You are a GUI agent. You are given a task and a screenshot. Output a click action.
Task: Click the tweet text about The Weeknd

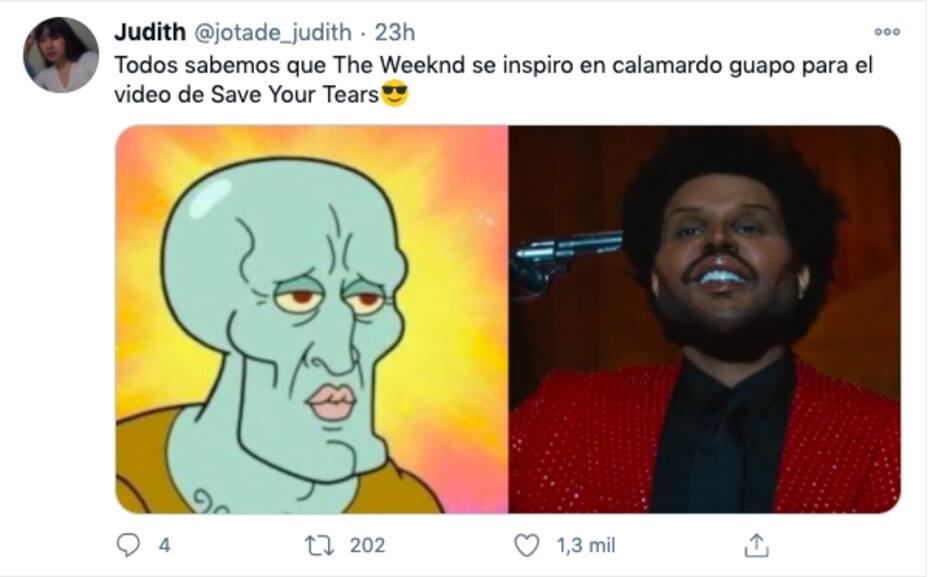[x=493, y=79]
